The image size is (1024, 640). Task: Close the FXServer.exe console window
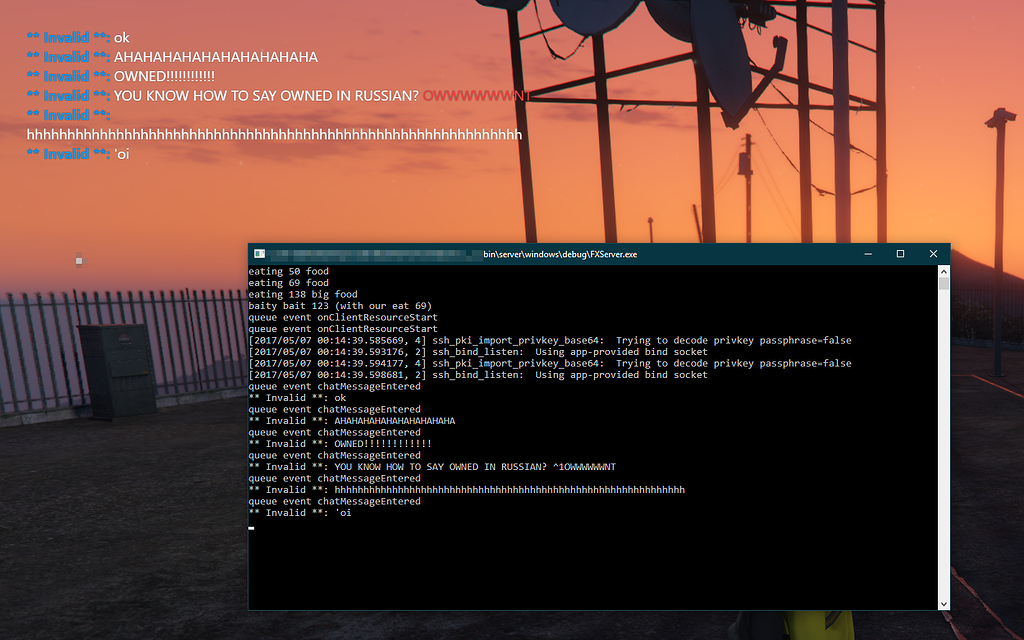933,254
